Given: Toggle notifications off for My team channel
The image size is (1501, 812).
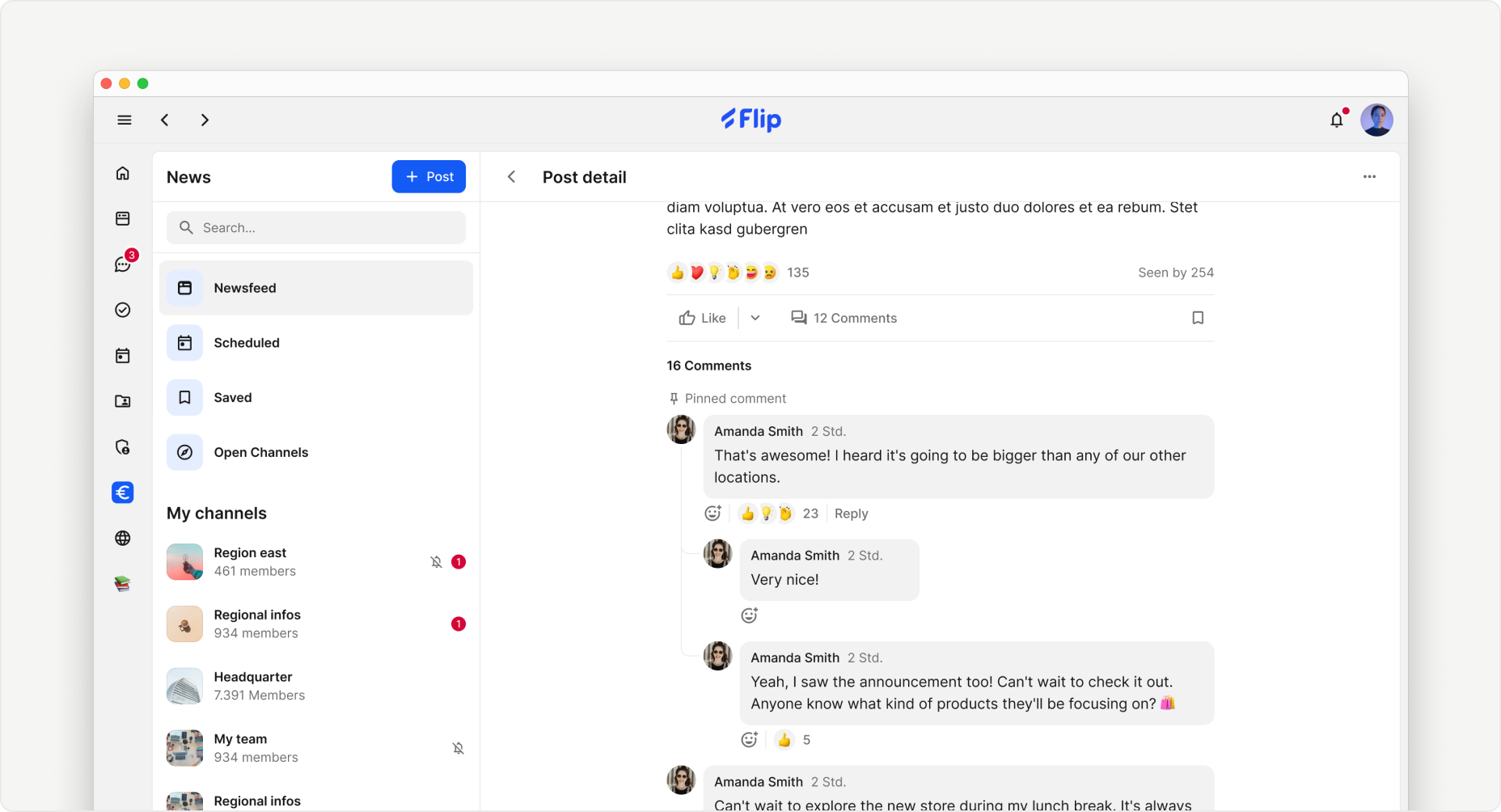Looking at the screenshot, I should point(459,748).
